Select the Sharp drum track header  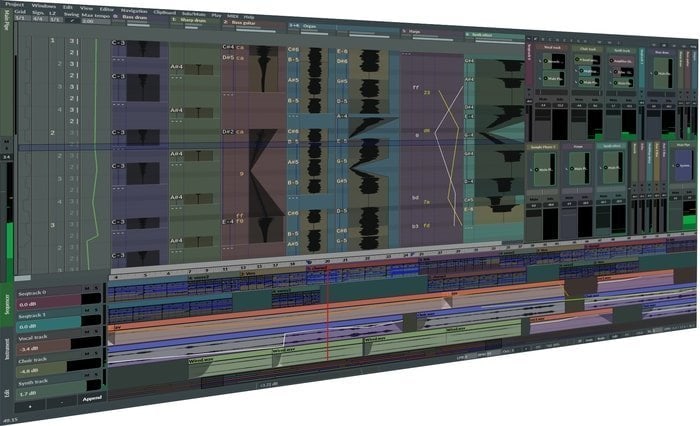193,20
